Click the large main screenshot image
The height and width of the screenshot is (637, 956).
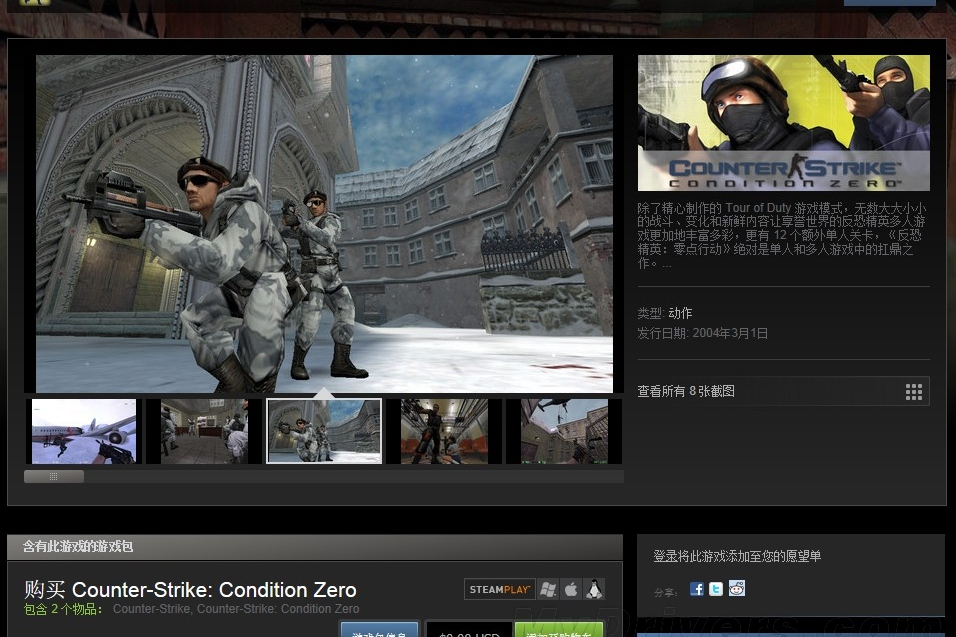324,224
